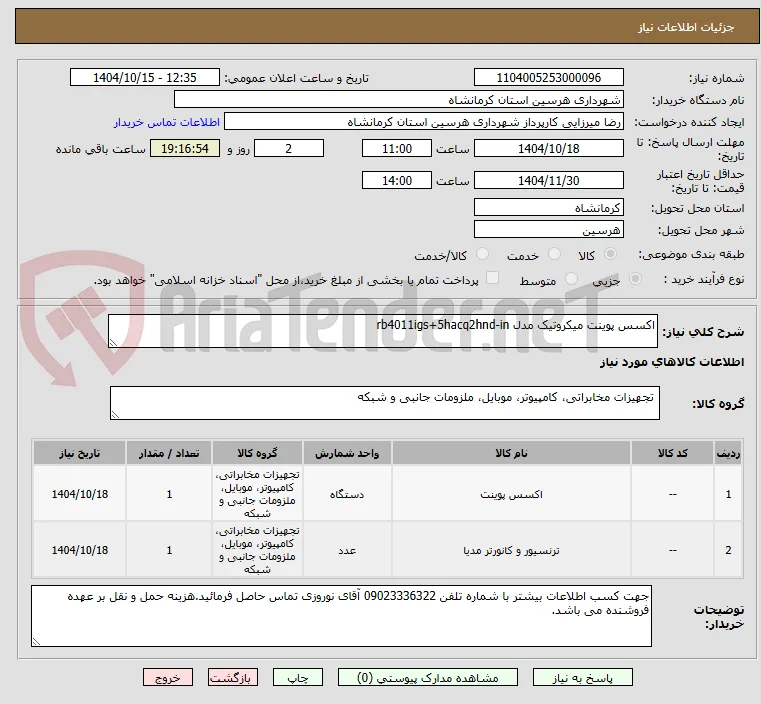Click the date cell in اکسس پوینت row
This screenshot has width=761, height=704.
pos(80,494)
